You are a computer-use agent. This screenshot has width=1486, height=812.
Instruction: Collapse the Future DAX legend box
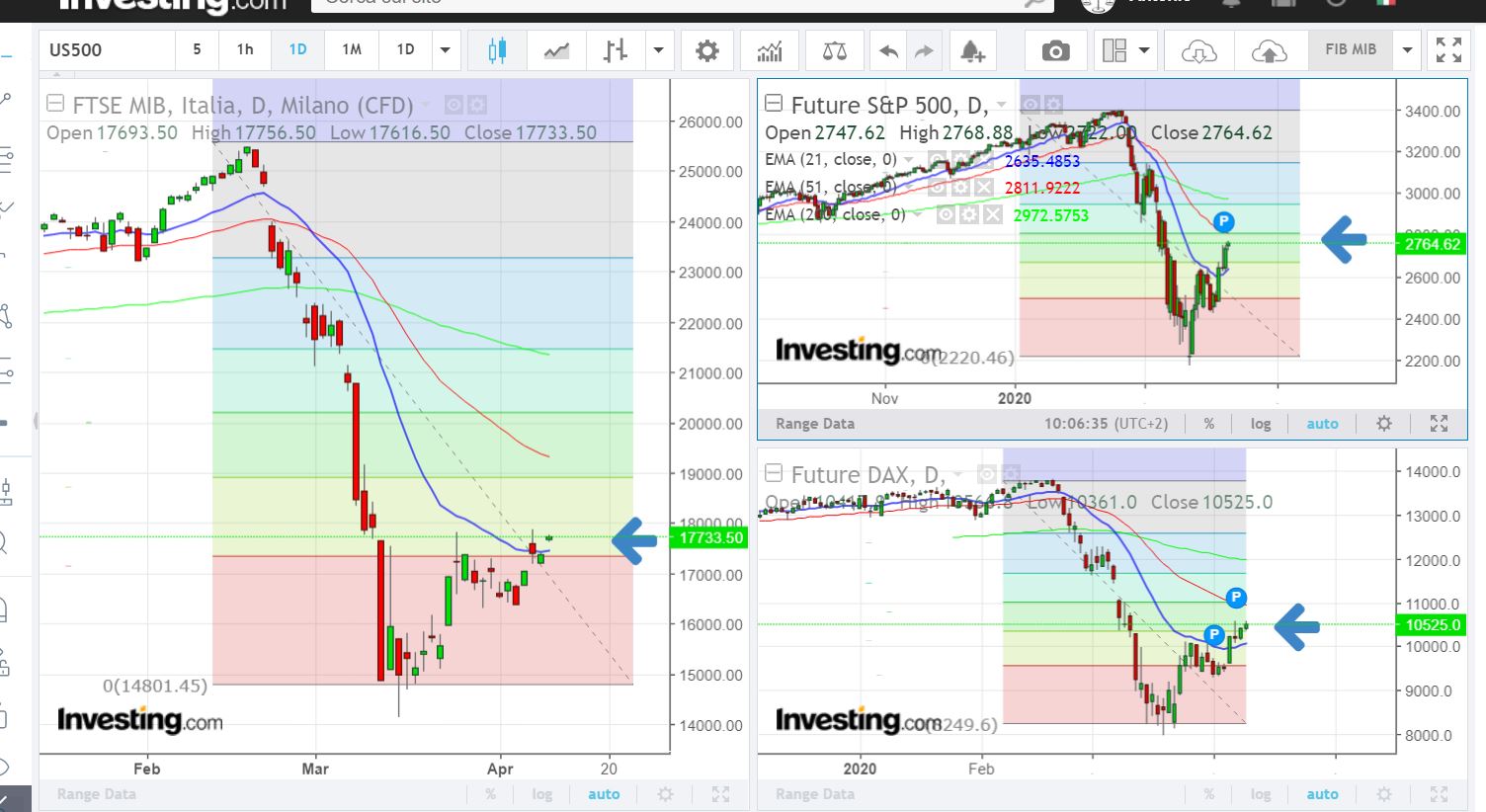pyautogui.click(x=774, y=473)
